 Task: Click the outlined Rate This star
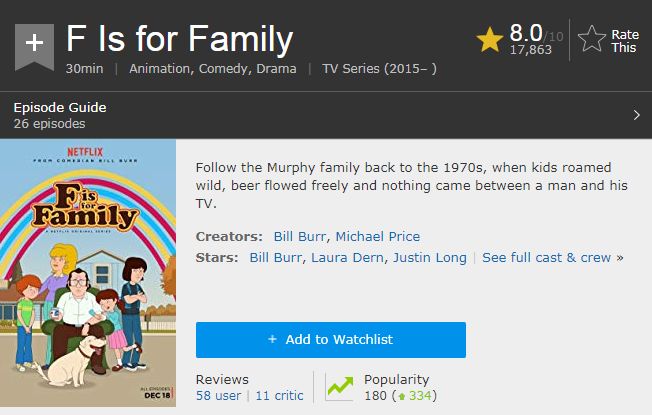(592, 39)
